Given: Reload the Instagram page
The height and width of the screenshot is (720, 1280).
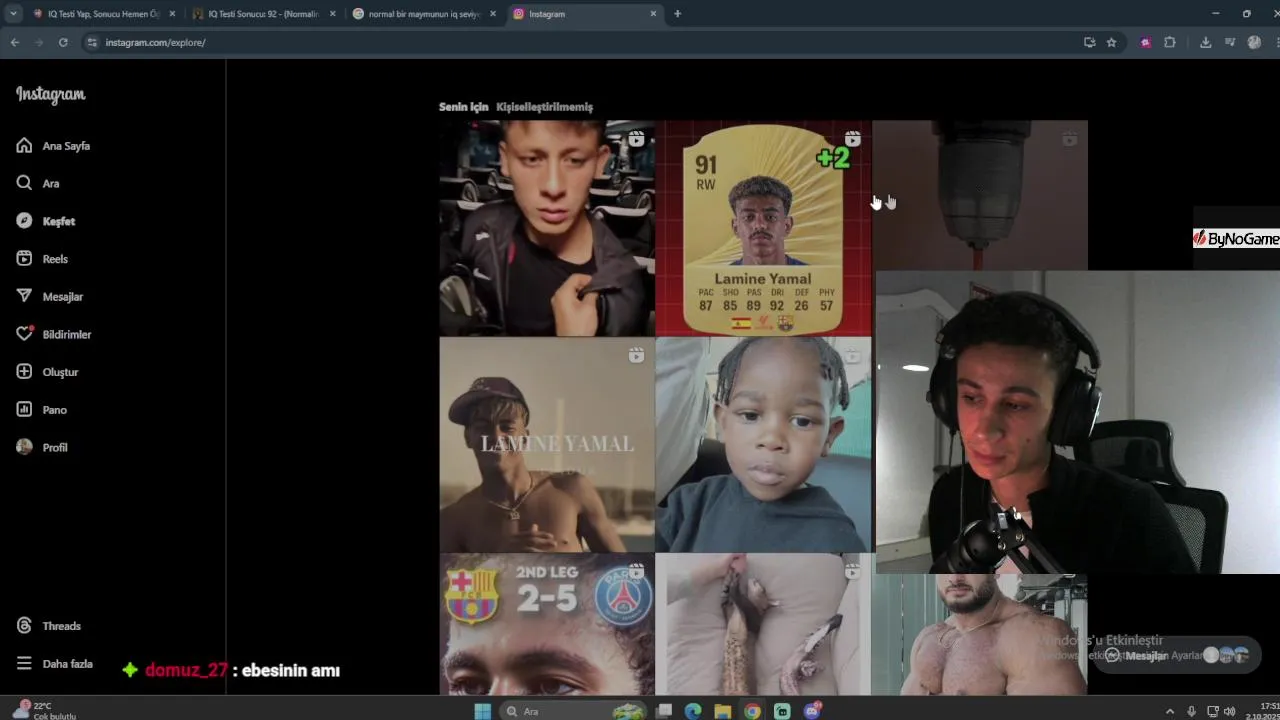Looking at the screenshot, I should (x=63, y=42).
